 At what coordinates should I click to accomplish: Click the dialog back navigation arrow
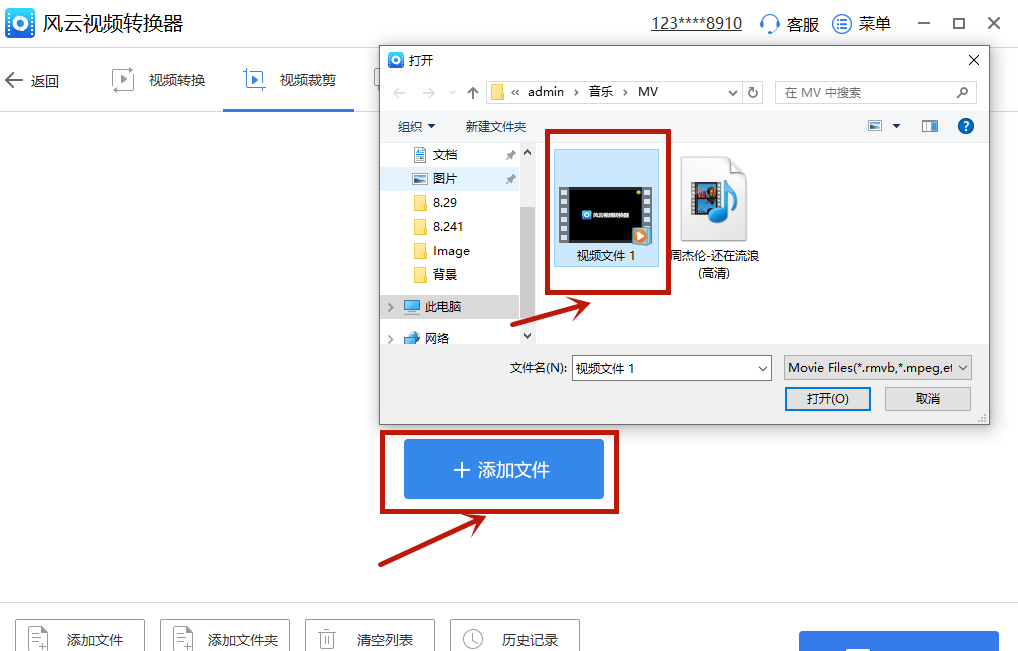pos(399,93)
